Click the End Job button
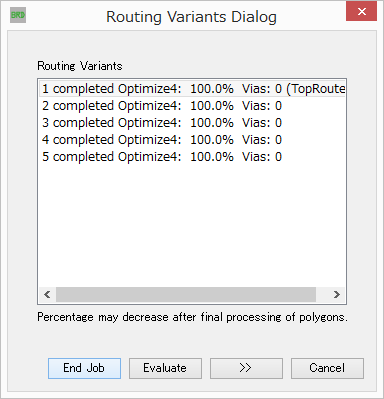The image size is (384, 399). point(84,368)
